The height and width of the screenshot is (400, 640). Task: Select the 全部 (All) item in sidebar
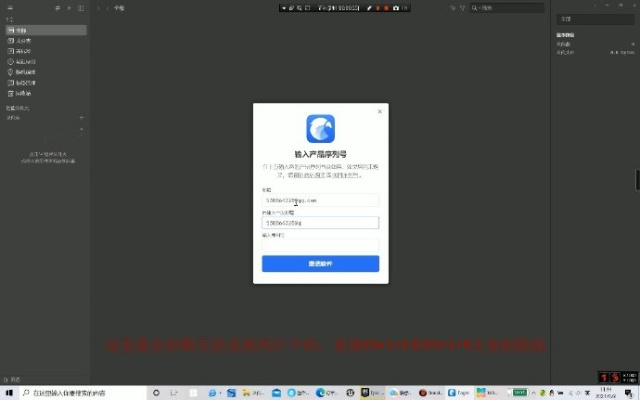click(46, 30)
